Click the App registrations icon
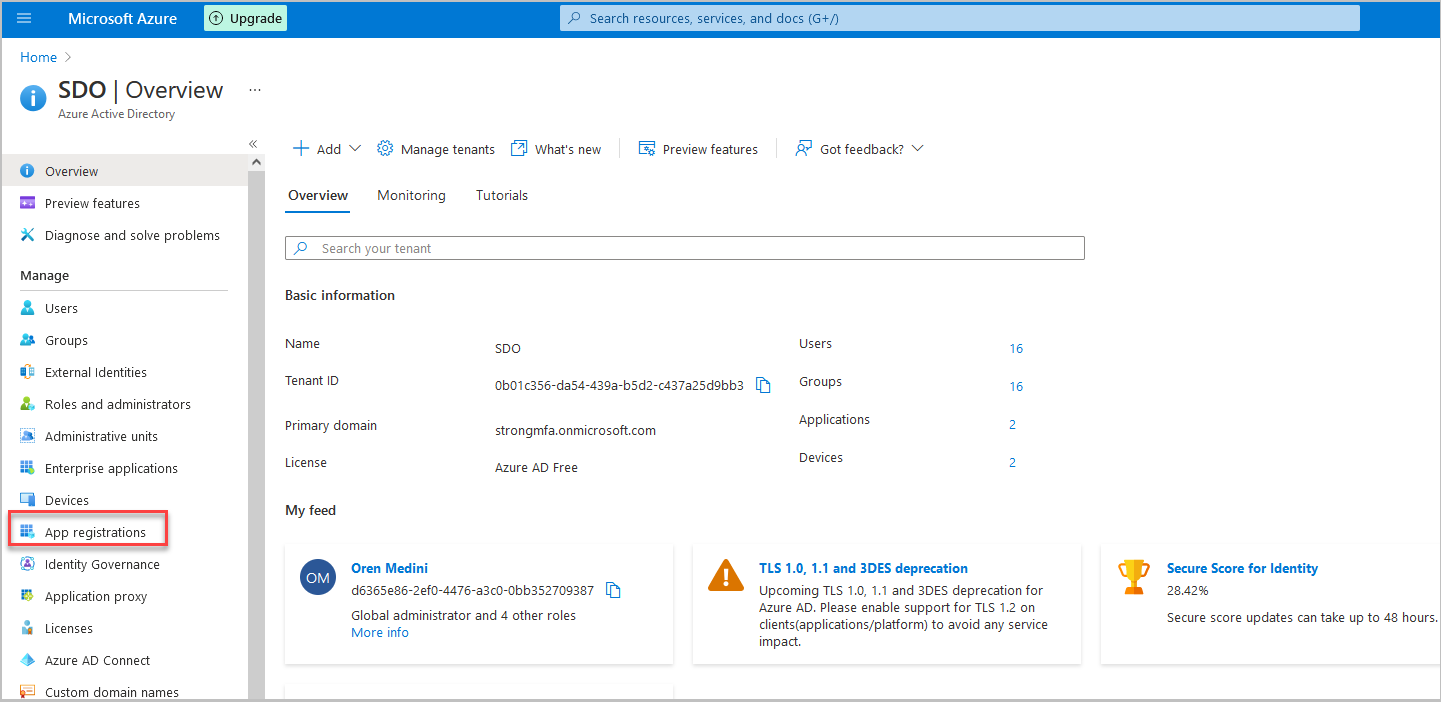This screenshot has height=702, width=1441. (27, 532)
